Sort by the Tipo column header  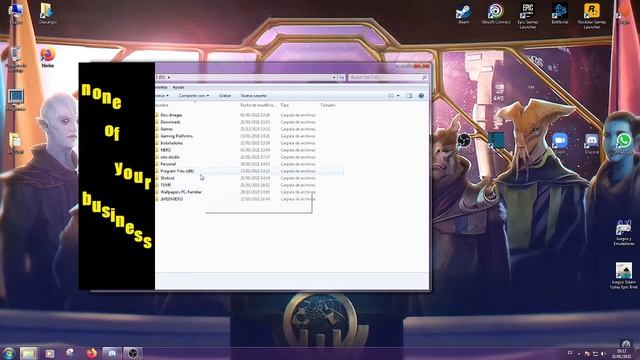(285, 105)
